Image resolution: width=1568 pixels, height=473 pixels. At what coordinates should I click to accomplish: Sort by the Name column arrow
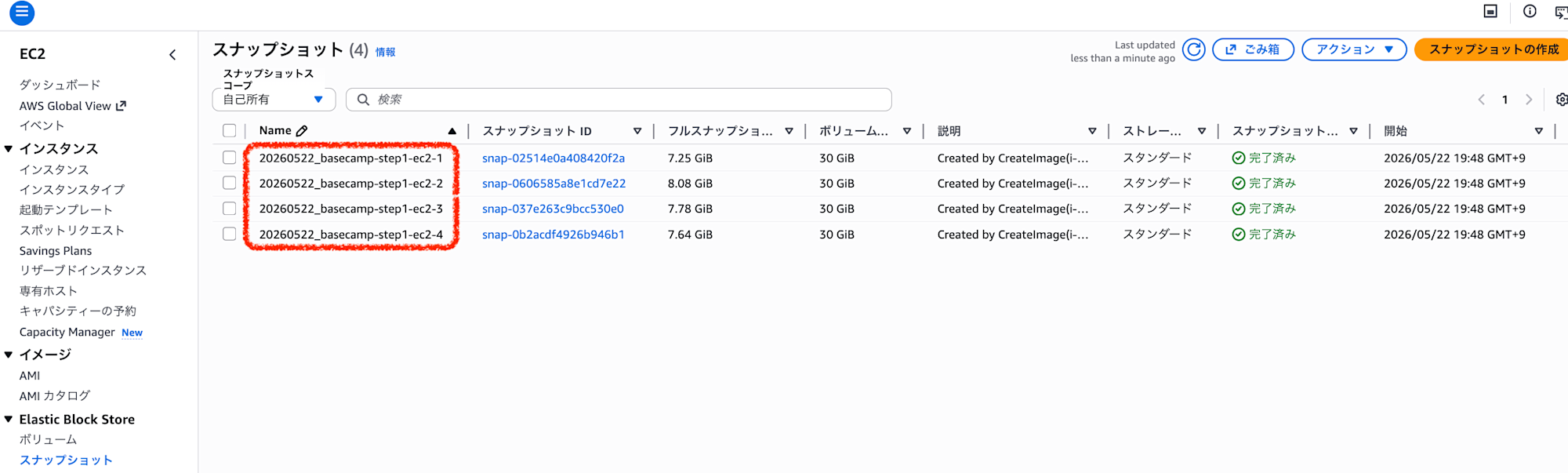click(452, 131)
